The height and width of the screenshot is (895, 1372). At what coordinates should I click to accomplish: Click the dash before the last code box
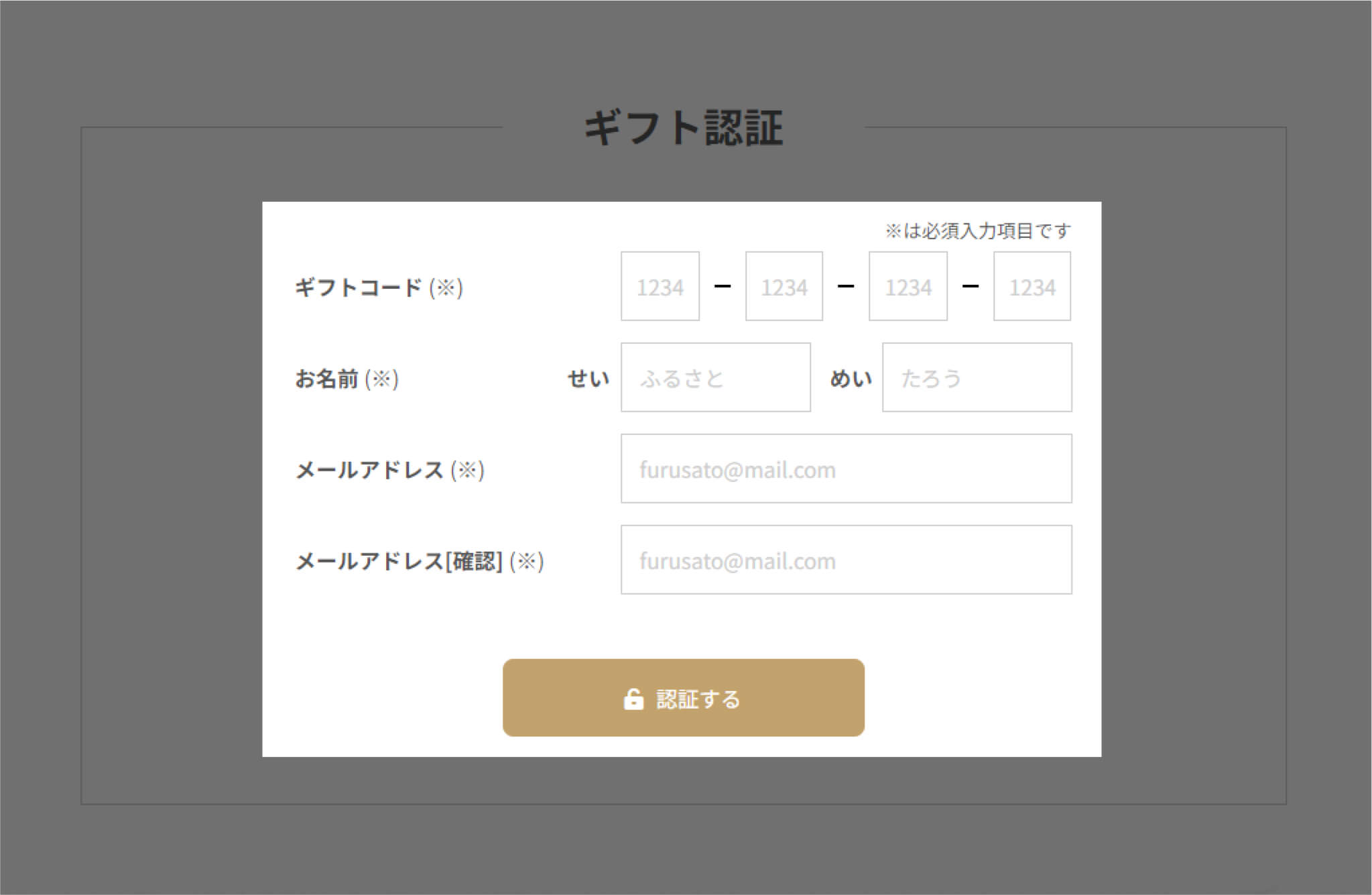click(x=970, y=286)
